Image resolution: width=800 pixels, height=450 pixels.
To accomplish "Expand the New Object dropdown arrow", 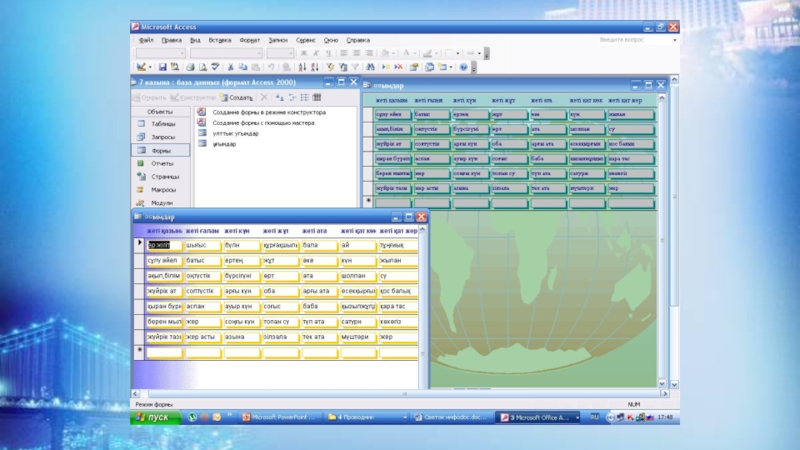I will click(451, 67).
